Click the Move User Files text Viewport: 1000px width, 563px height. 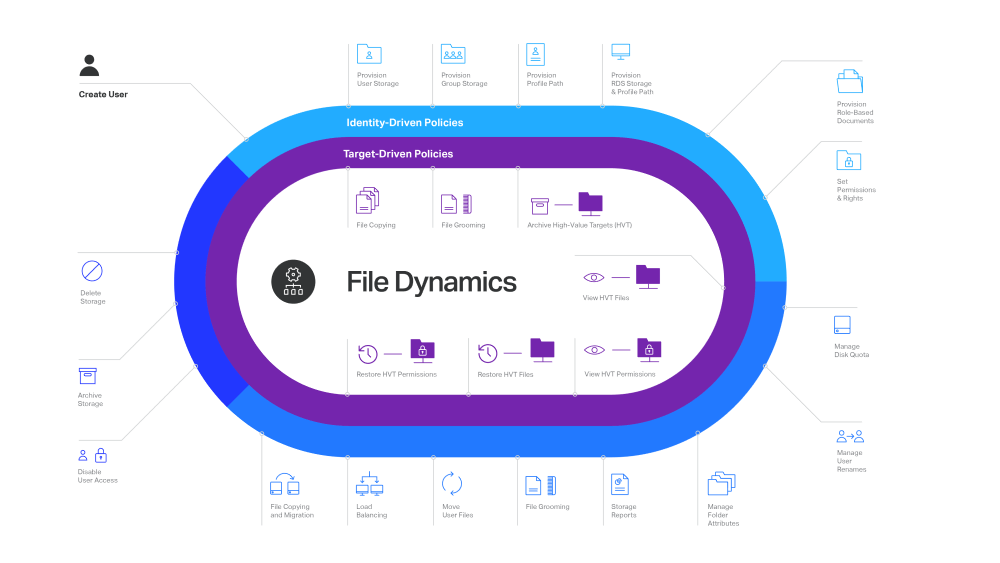pos(457,511)
